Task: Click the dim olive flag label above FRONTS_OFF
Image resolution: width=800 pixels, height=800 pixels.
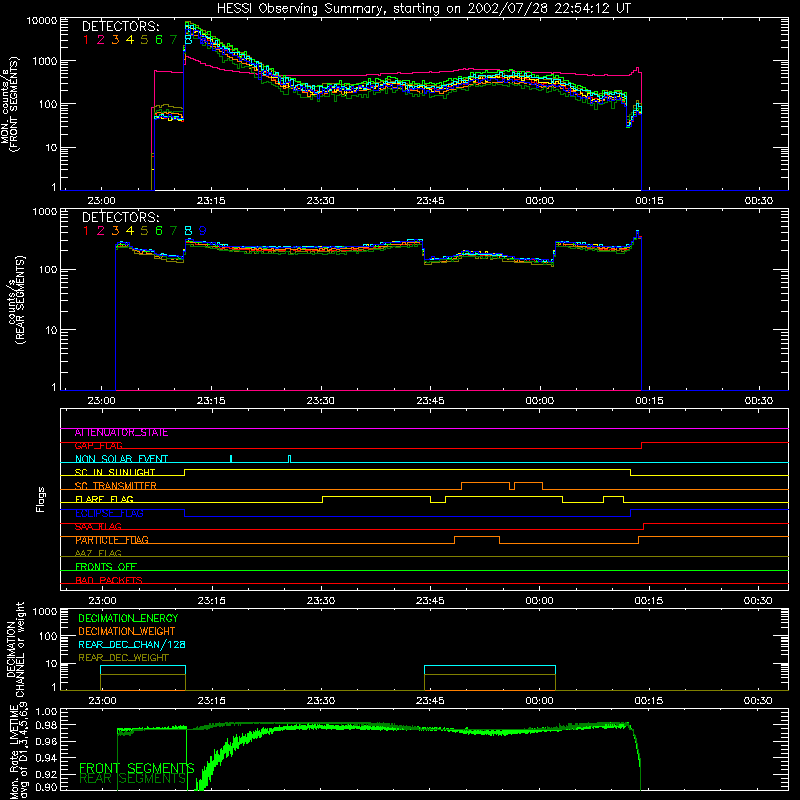Action: pos(98,554)
